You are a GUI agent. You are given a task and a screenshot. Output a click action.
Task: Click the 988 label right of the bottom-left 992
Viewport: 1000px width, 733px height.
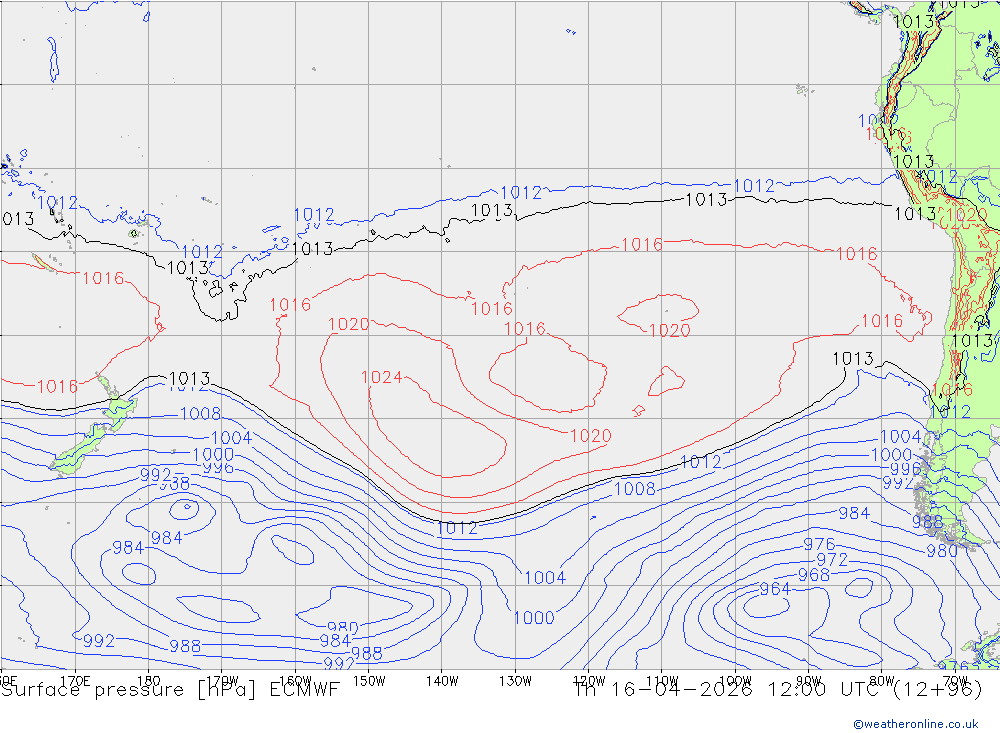pyautogui.click(x=185, y=646)
